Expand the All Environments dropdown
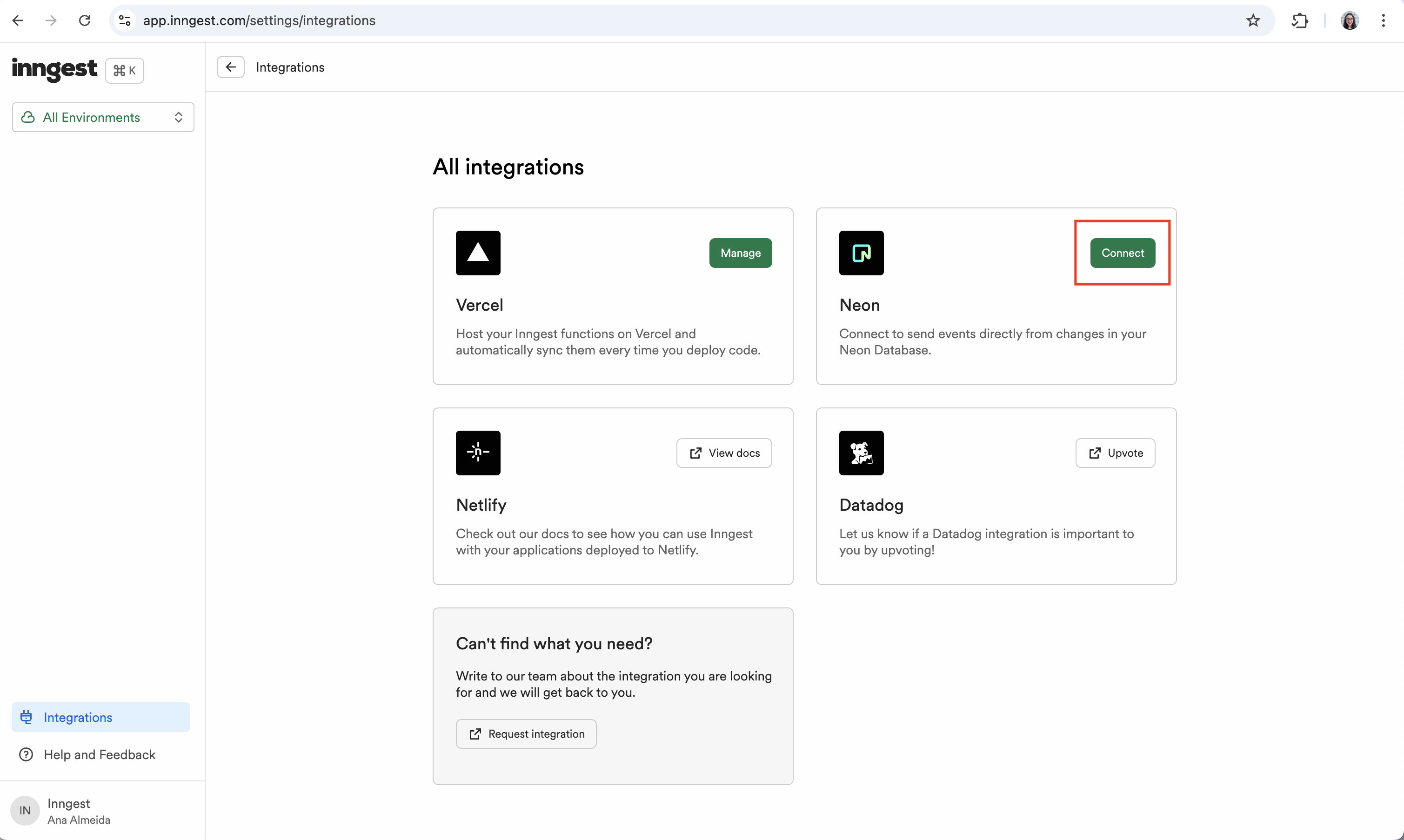This screenshot has width=1404, height=840. (102, 117)
